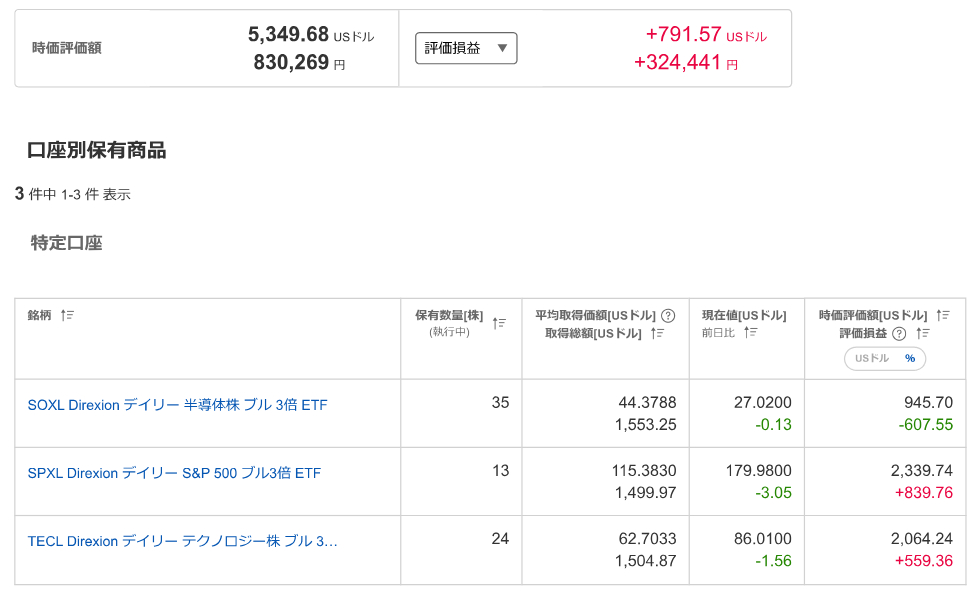Screen dimensions: 978x601
Task: Sort by 前日比 column icon
Action: pyautogui.click(x=750, y=332)
